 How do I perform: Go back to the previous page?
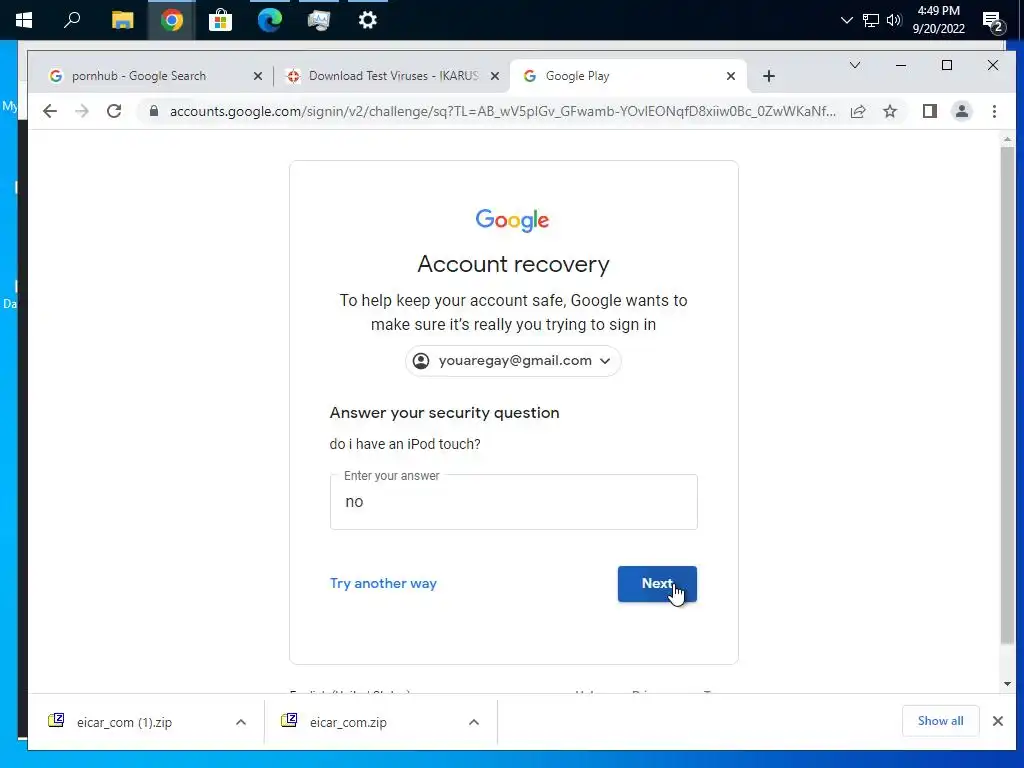[x=50, y=111]
